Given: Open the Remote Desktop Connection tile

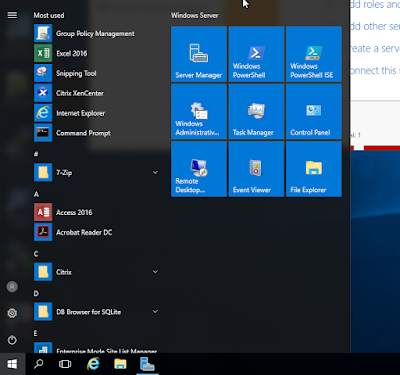Looking at the screenshot, I should 199,169.
